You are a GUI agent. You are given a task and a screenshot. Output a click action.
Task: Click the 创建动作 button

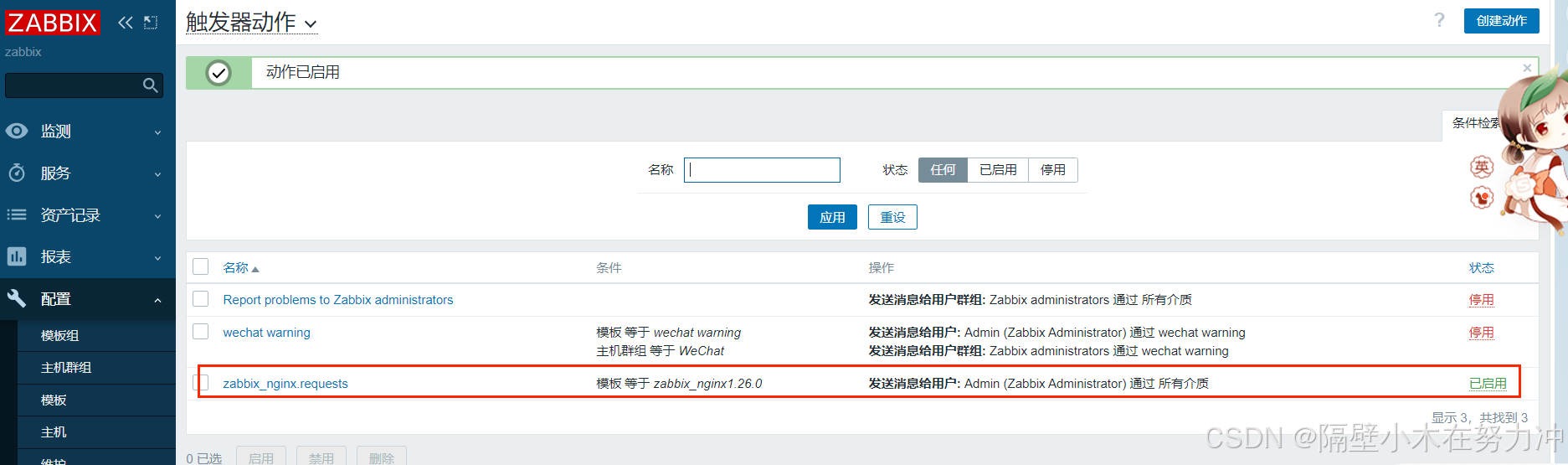(1501, 21)
